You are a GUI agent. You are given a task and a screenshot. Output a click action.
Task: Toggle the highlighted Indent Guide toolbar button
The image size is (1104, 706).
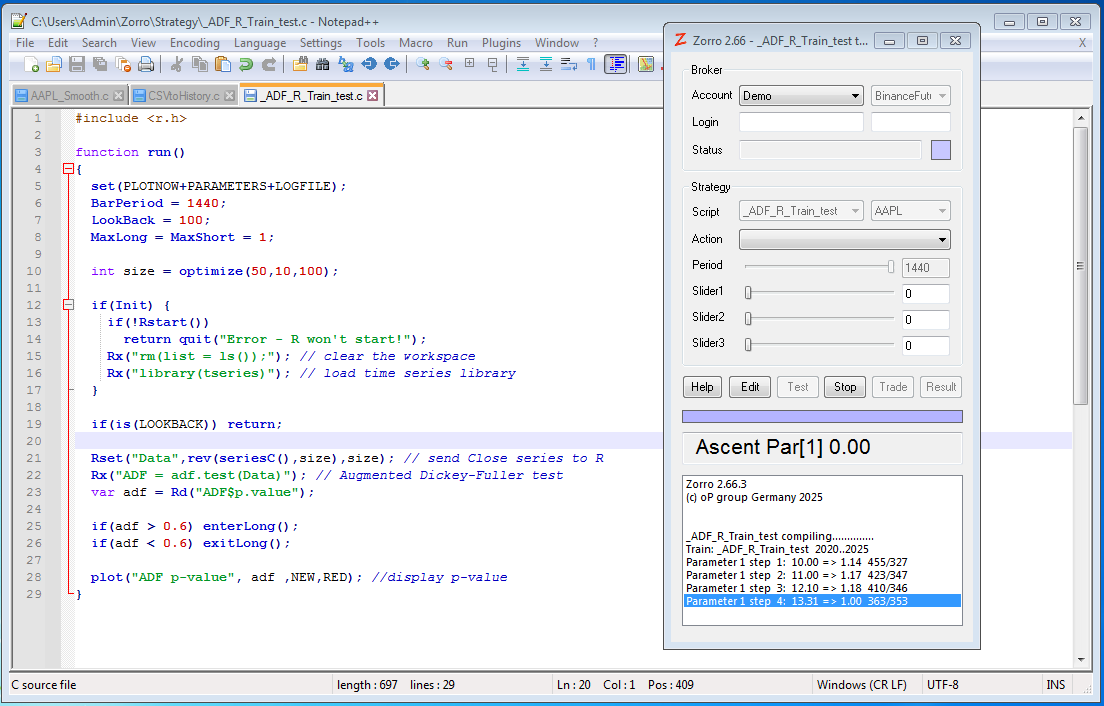616,64
